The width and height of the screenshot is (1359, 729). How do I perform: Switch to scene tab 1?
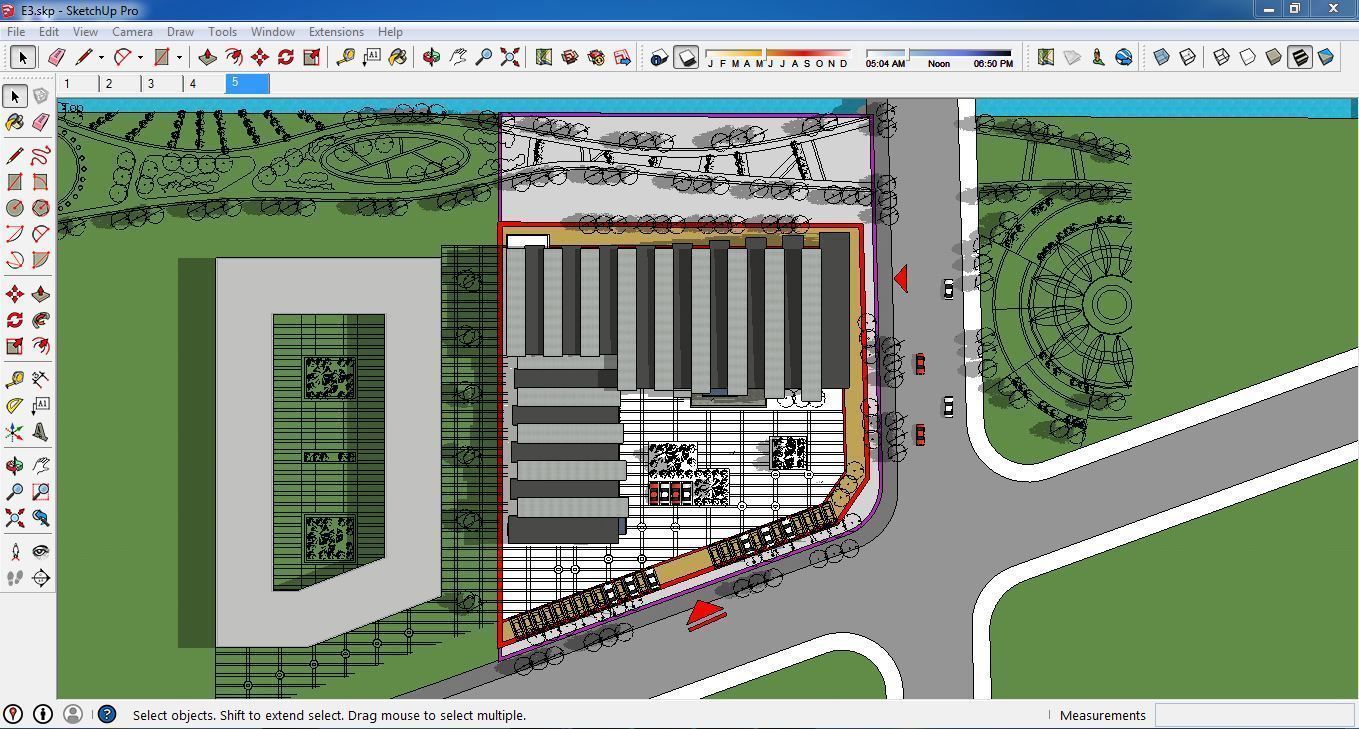[78, 84]
